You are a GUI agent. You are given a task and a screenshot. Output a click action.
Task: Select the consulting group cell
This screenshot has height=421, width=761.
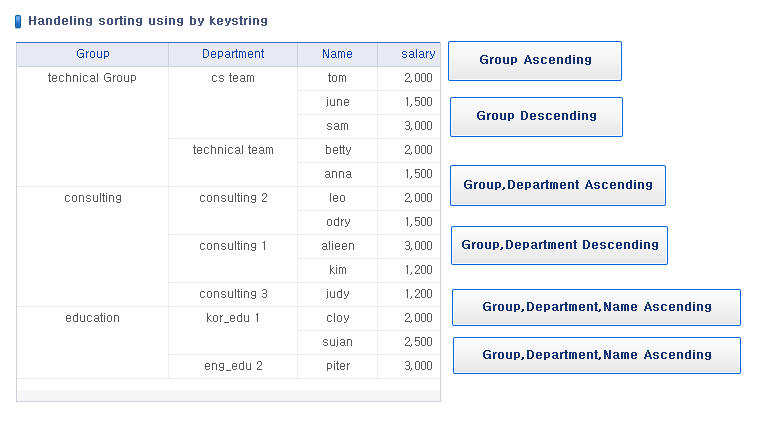coord(92,247)
